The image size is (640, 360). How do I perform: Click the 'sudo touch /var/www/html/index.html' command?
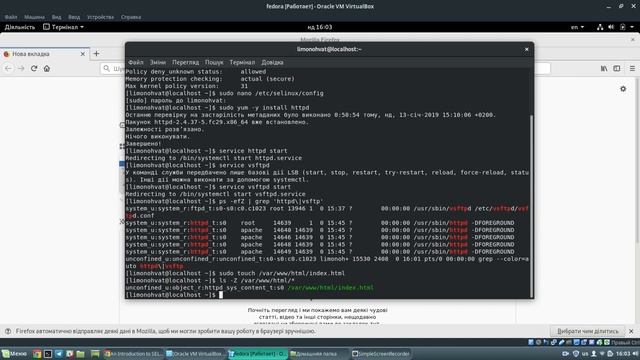(x=282, y=273)
